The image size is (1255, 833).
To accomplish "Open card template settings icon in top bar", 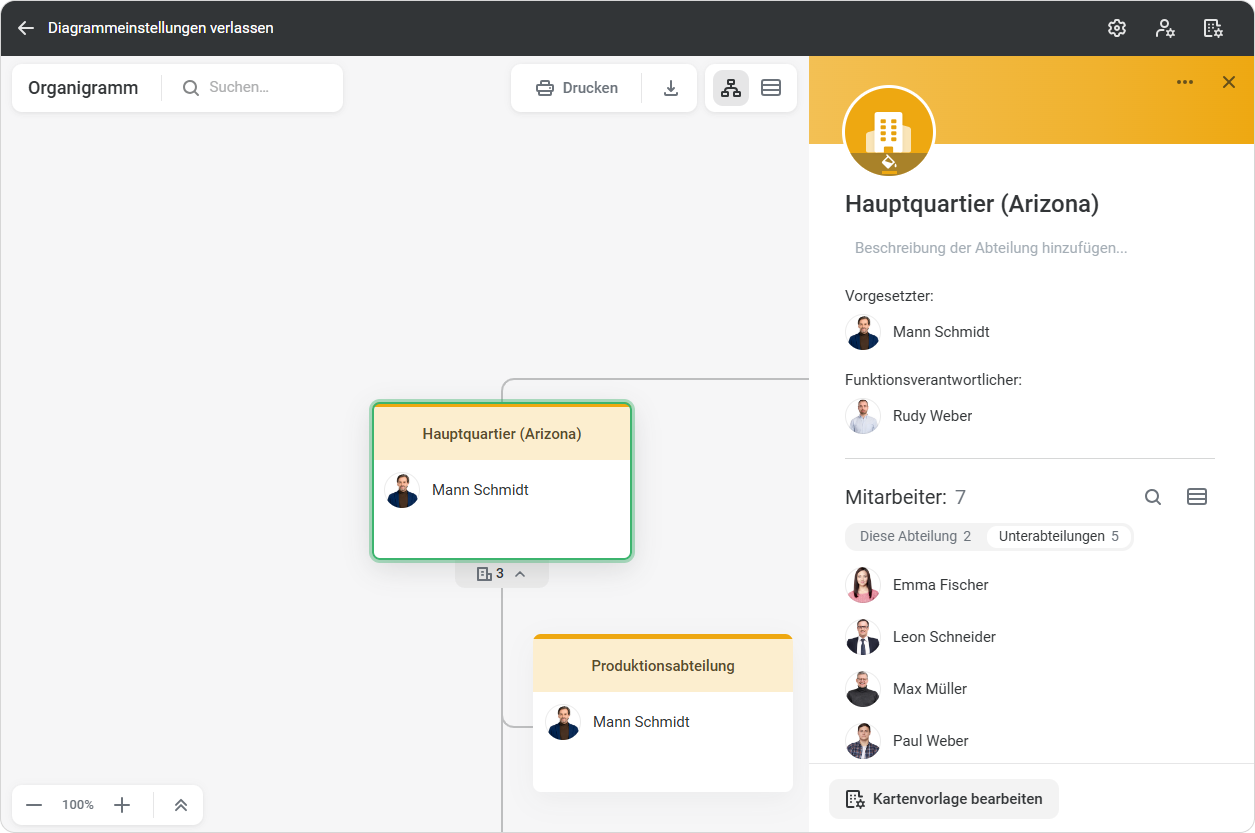I will click(1213, 28).
